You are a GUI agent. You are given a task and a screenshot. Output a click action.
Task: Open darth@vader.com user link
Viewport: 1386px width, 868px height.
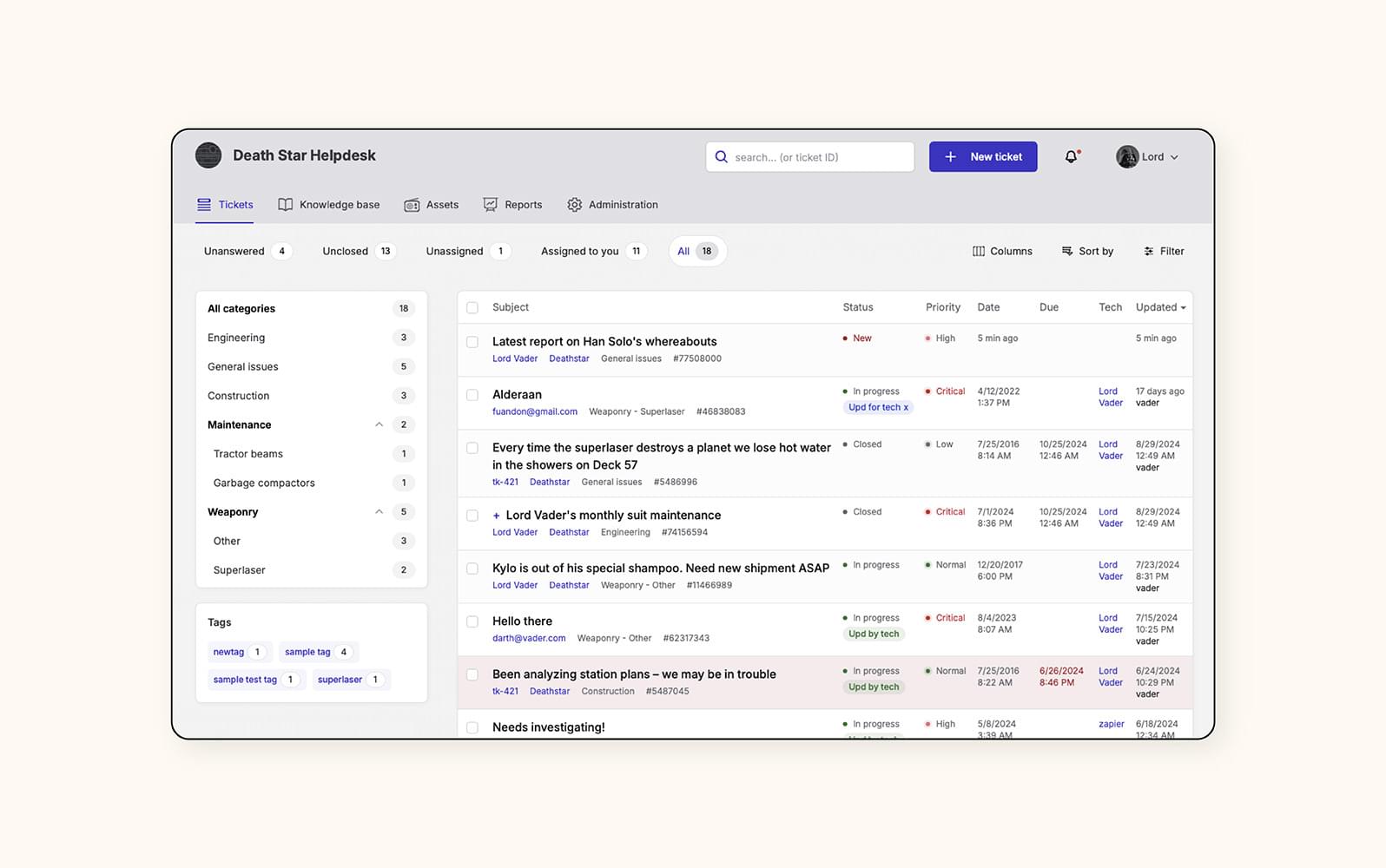tap(529, 638)
